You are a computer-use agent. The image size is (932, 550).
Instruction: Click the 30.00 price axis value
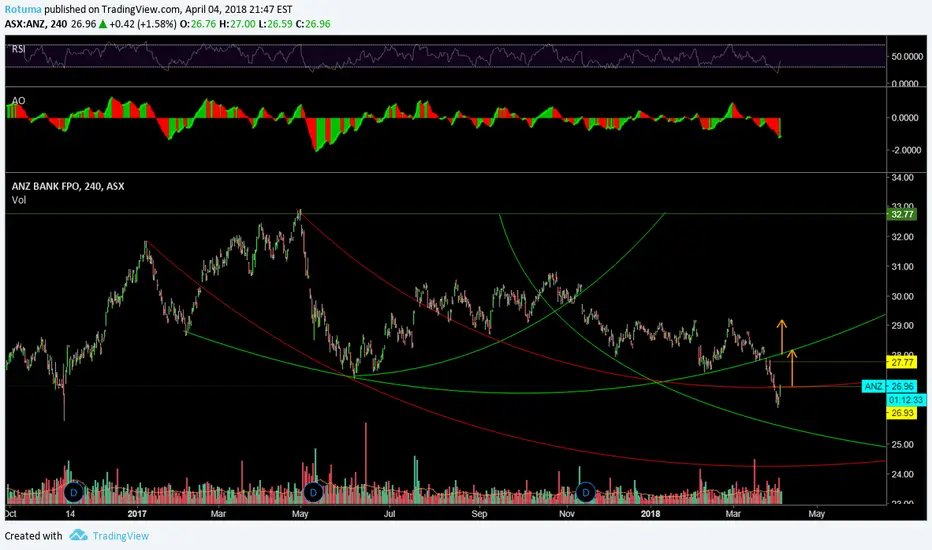click(902, 297)
